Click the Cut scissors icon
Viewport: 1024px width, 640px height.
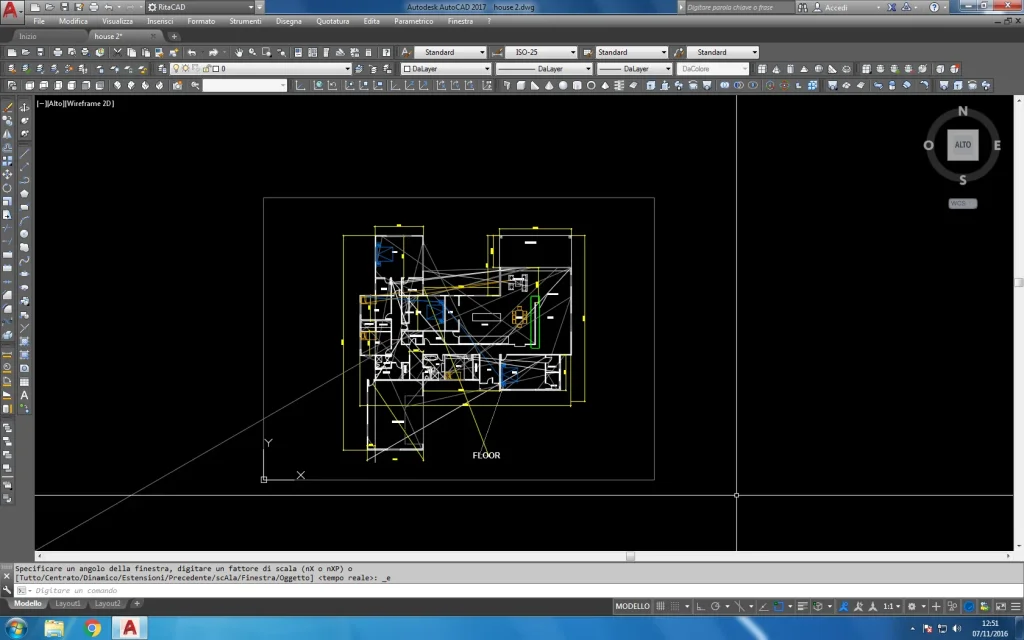tap(117, 52)
